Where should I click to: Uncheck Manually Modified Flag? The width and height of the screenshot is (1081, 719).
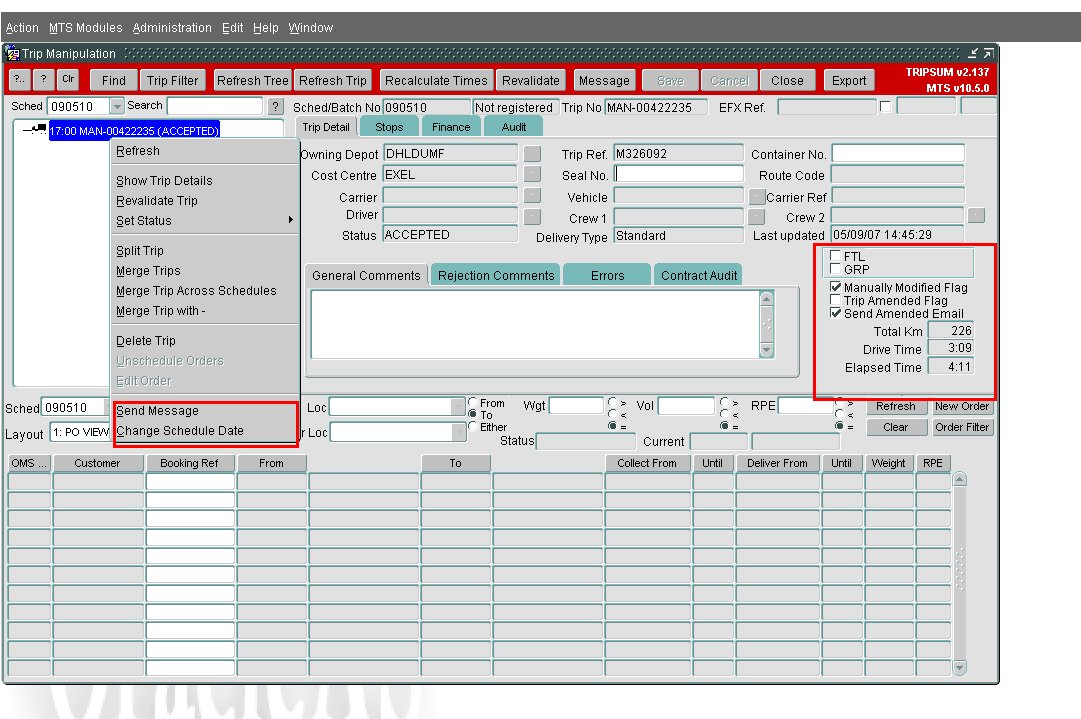[x=836, y=287]
